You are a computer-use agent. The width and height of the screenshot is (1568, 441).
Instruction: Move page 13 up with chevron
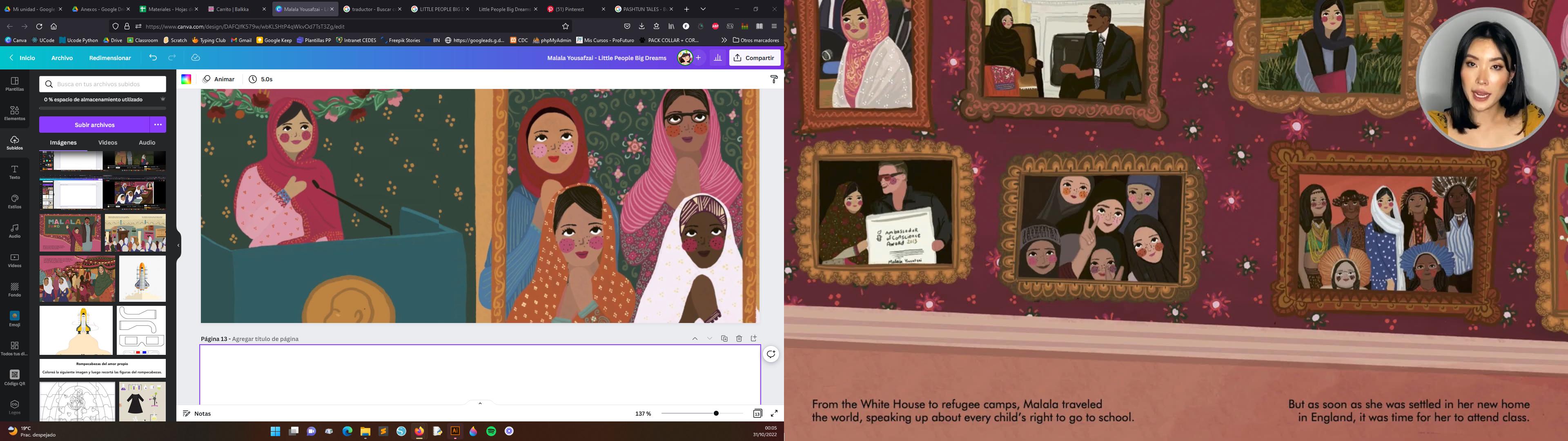coord(695,339)
